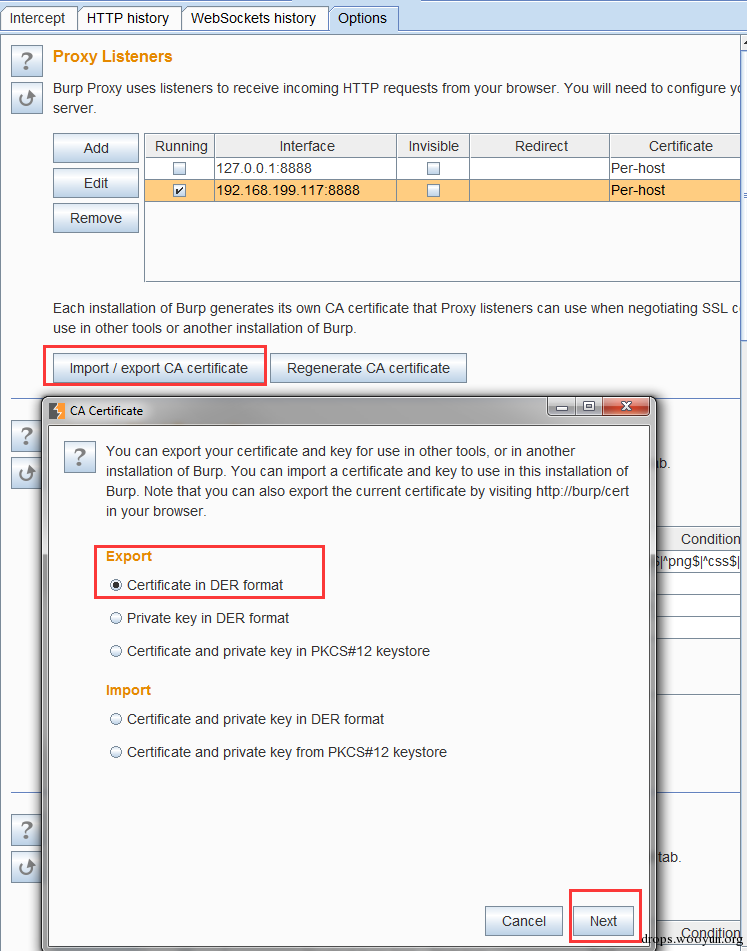Click Next in CA Certificate dialog
The width and height of the screenshot is (747, 951).
coord(603,921)
